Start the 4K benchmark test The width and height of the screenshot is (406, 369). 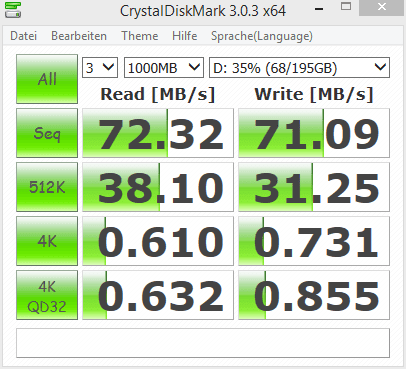click(x=47, y=241)
